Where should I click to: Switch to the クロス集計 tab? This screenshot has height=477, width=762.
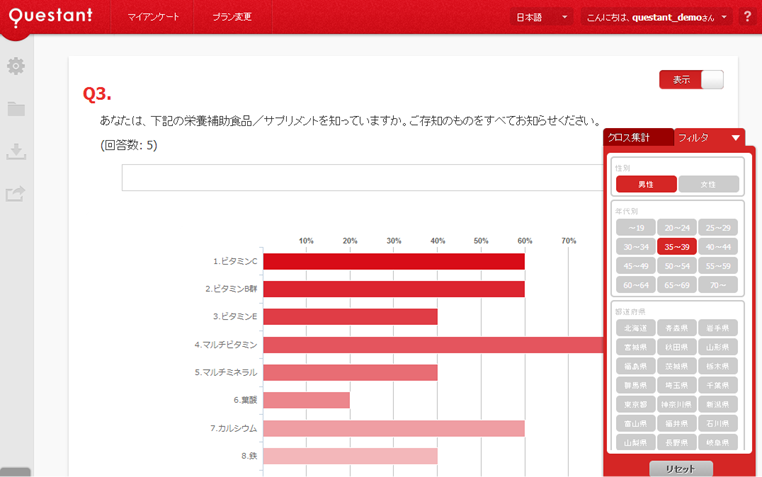tap(638, 138)
